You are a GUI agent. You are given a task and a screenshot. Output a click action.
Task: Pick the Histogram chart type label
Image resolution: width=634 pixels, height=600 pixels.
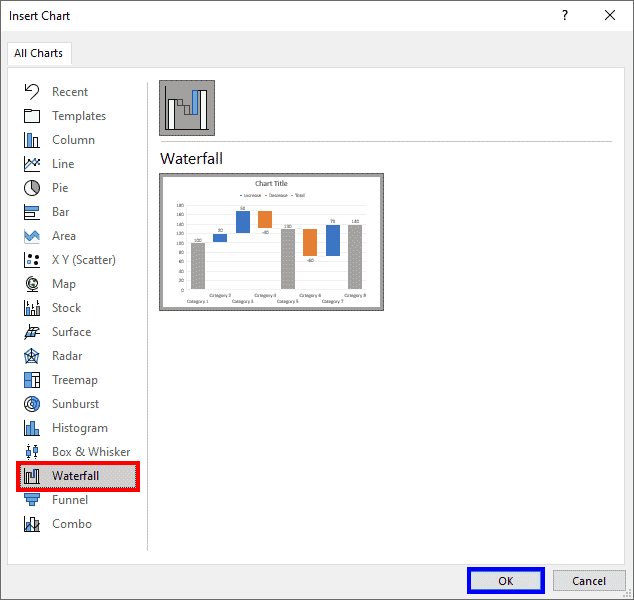pos(80,428)
